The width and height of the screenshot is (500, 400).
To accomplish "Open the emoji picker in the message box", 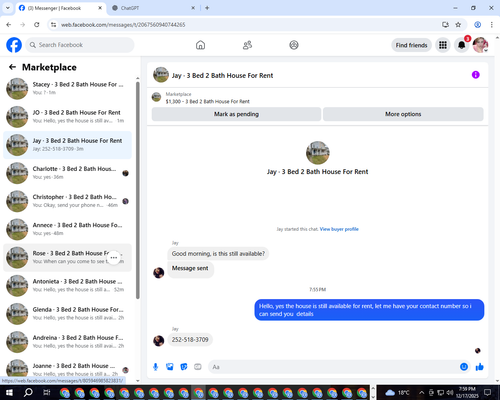I will click(464, 367).
